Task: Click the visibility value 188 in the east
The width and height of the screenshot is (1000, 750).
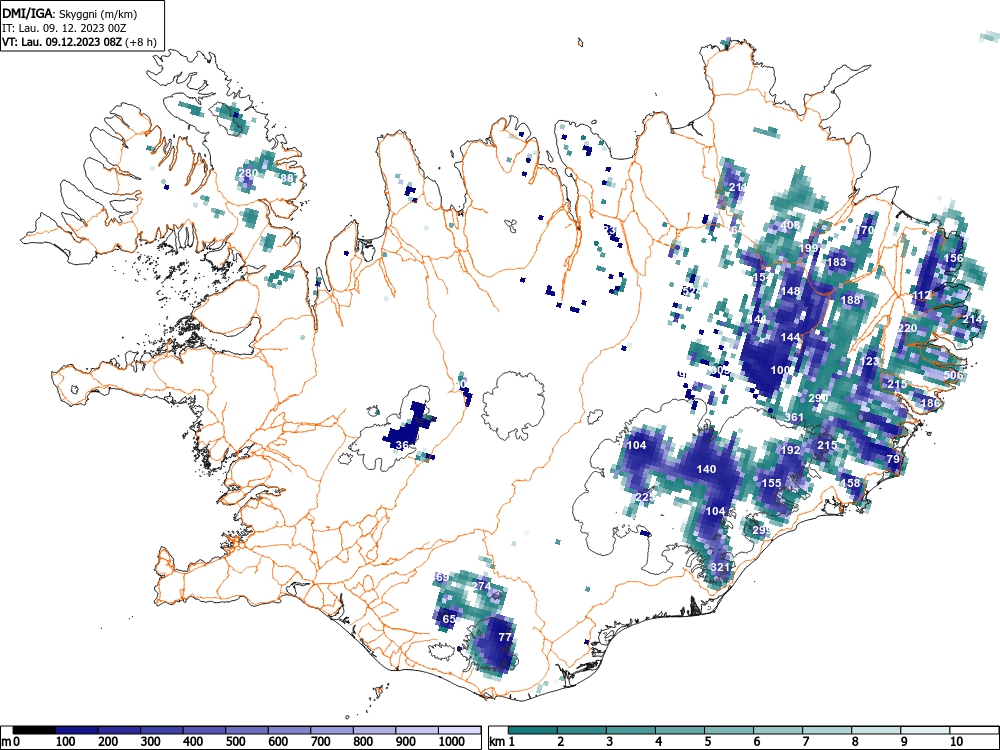Action: pos(850,300)
